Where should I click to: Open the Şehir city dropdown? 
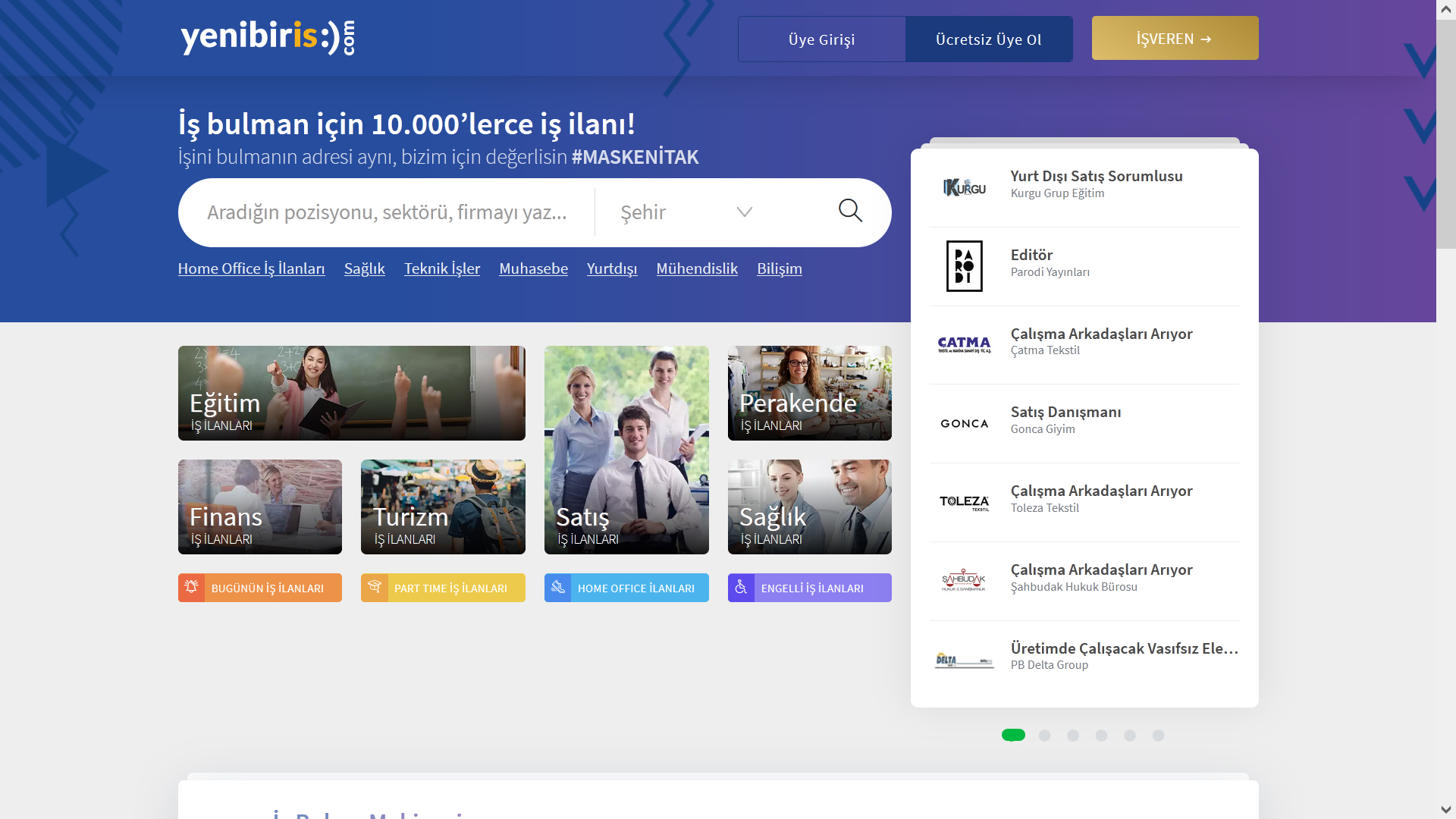pos(686,212)
